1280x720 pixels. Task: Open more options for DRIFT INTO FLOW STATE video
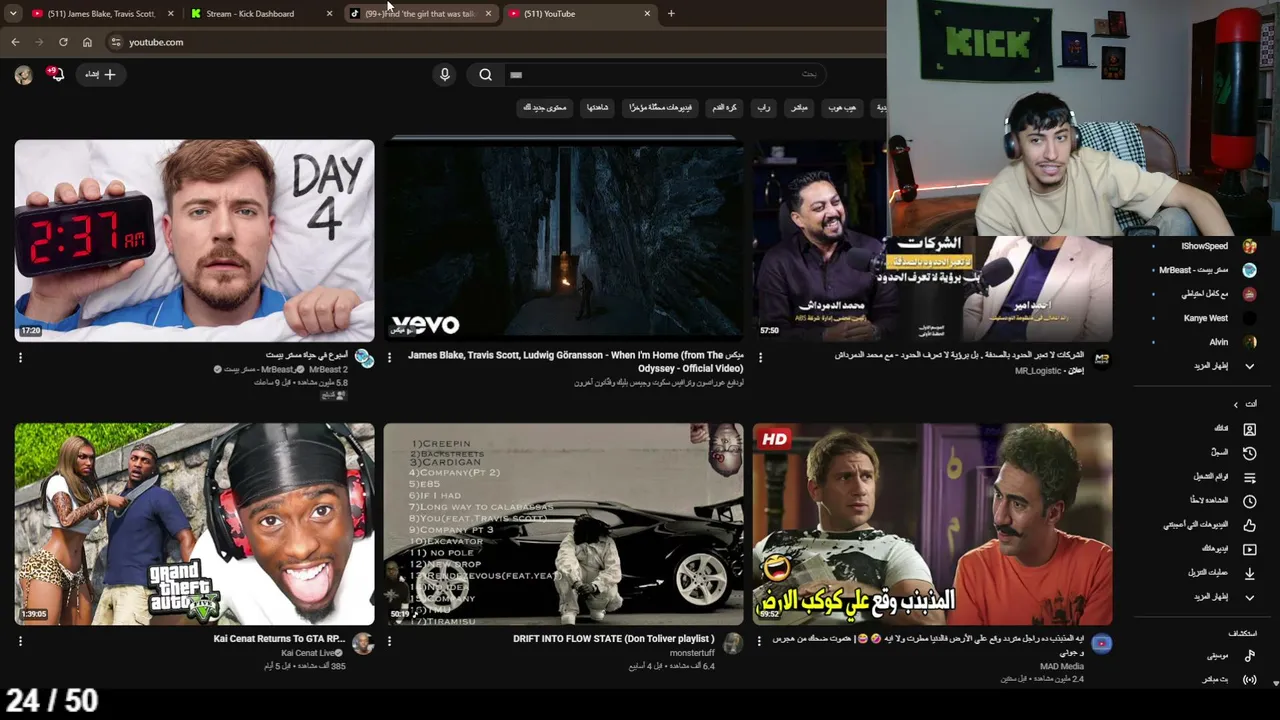pyautogui.click(x=390, y=641)
